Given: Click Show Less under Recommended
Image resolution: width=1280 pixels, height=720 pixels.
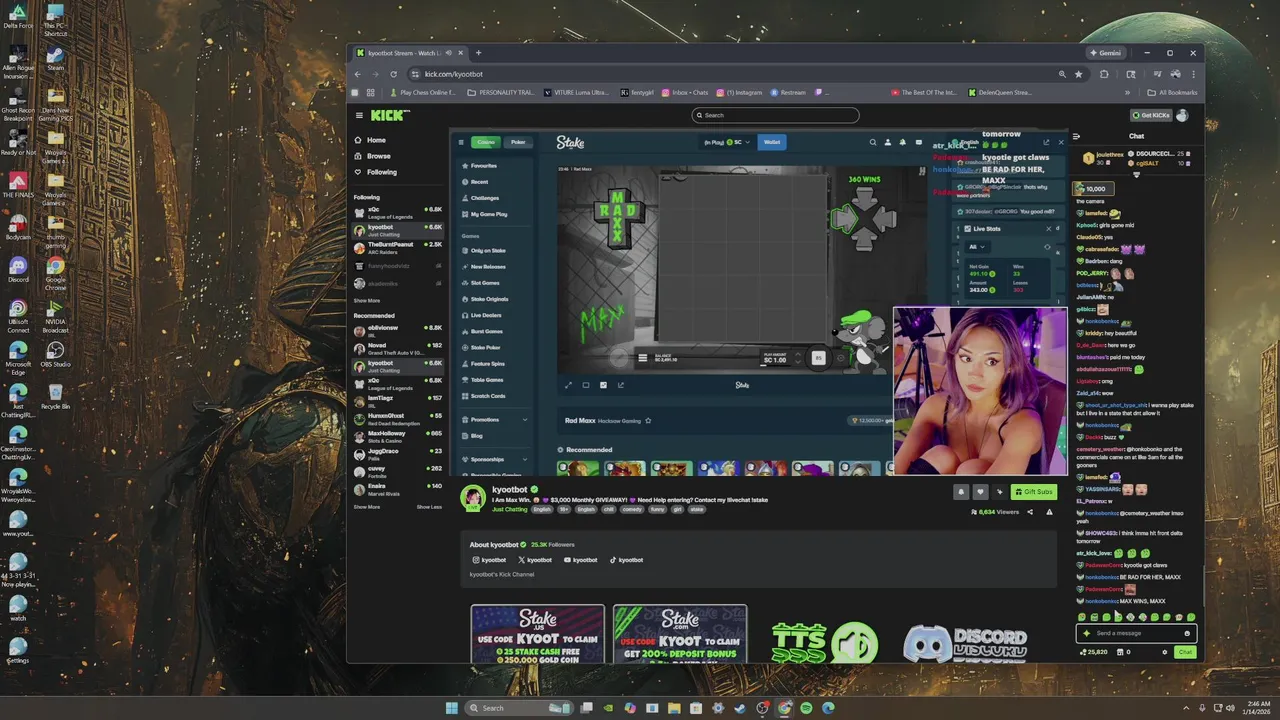Looking at the screenshot, I should coord(429,507).
